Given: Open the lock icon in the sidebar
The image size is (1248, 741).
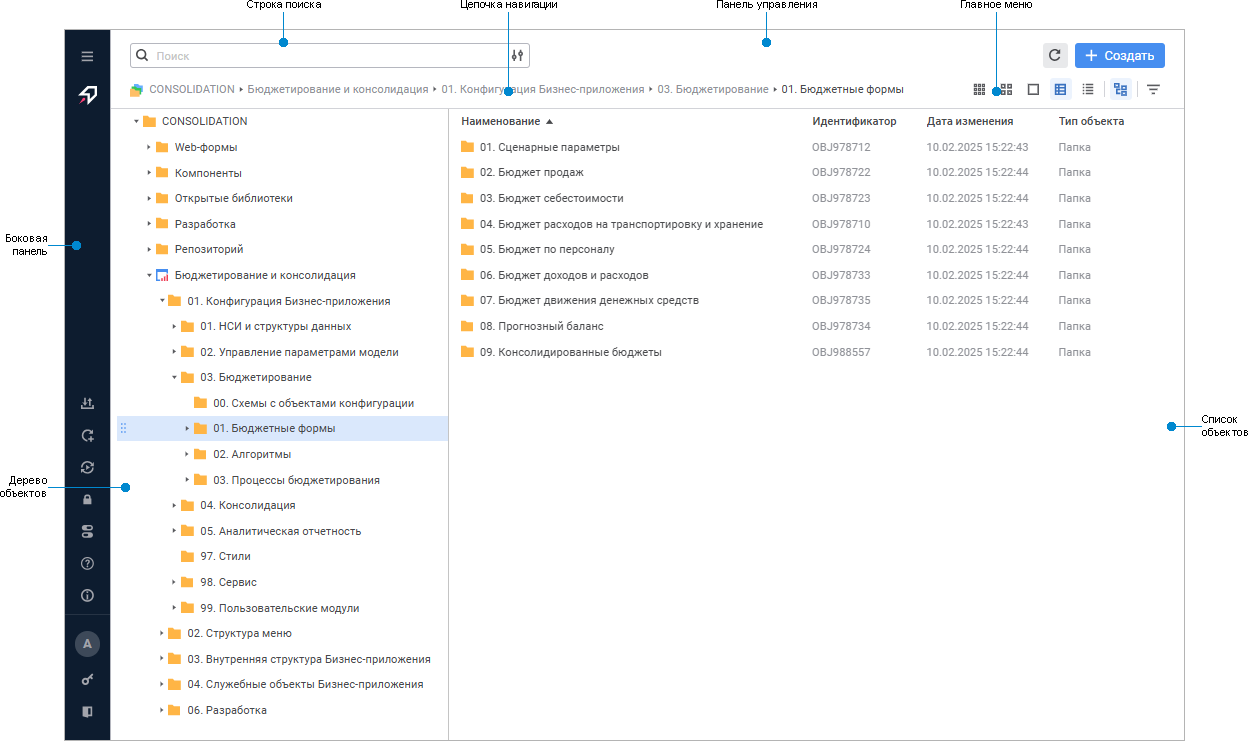Looking at the screenshot, I should click(x=87, y=499).
